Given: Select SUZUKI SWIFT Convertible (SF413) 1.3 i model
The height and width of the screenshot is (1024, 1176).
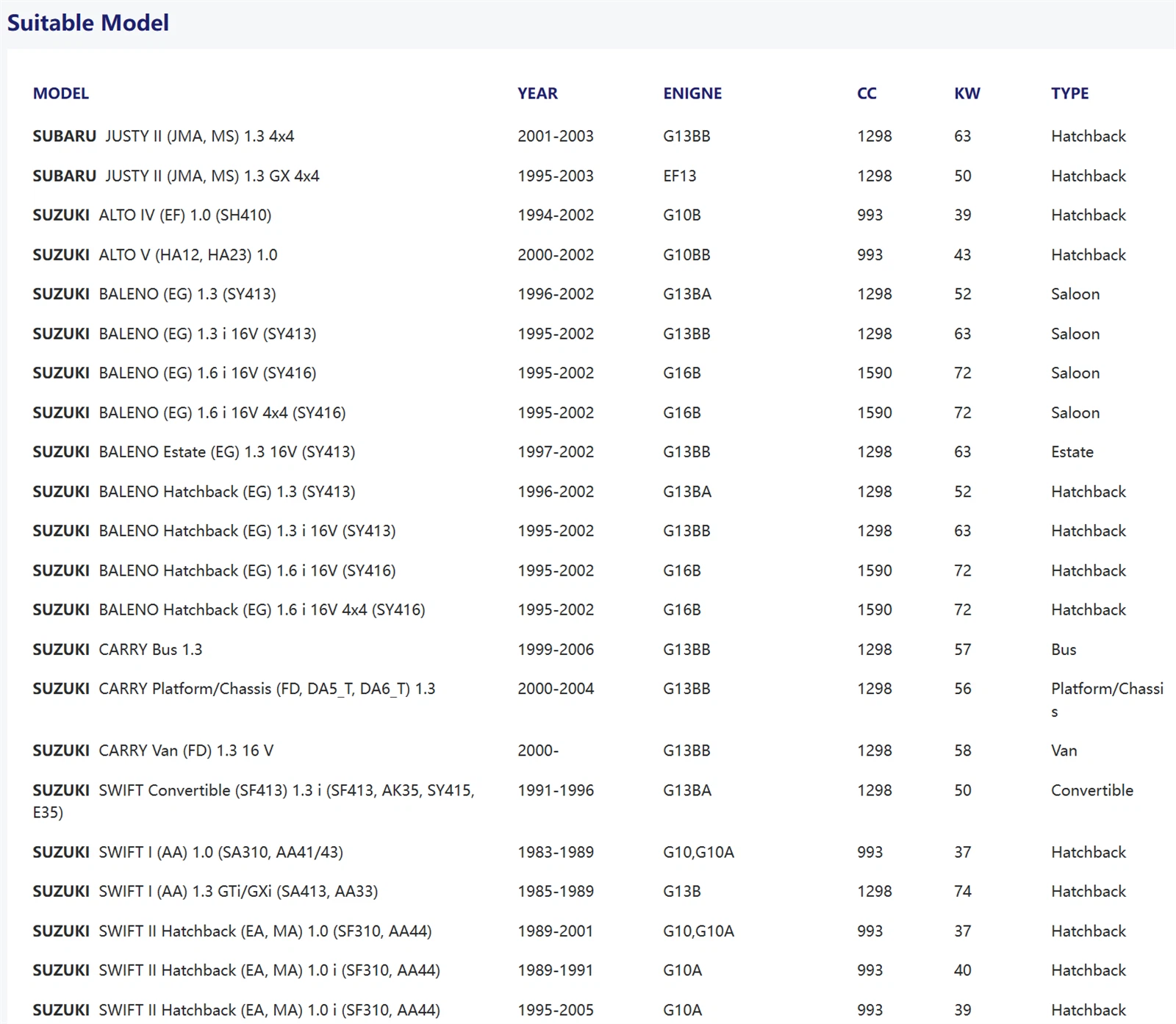Looking at the screenshot, I should click(x=254, y=801).
